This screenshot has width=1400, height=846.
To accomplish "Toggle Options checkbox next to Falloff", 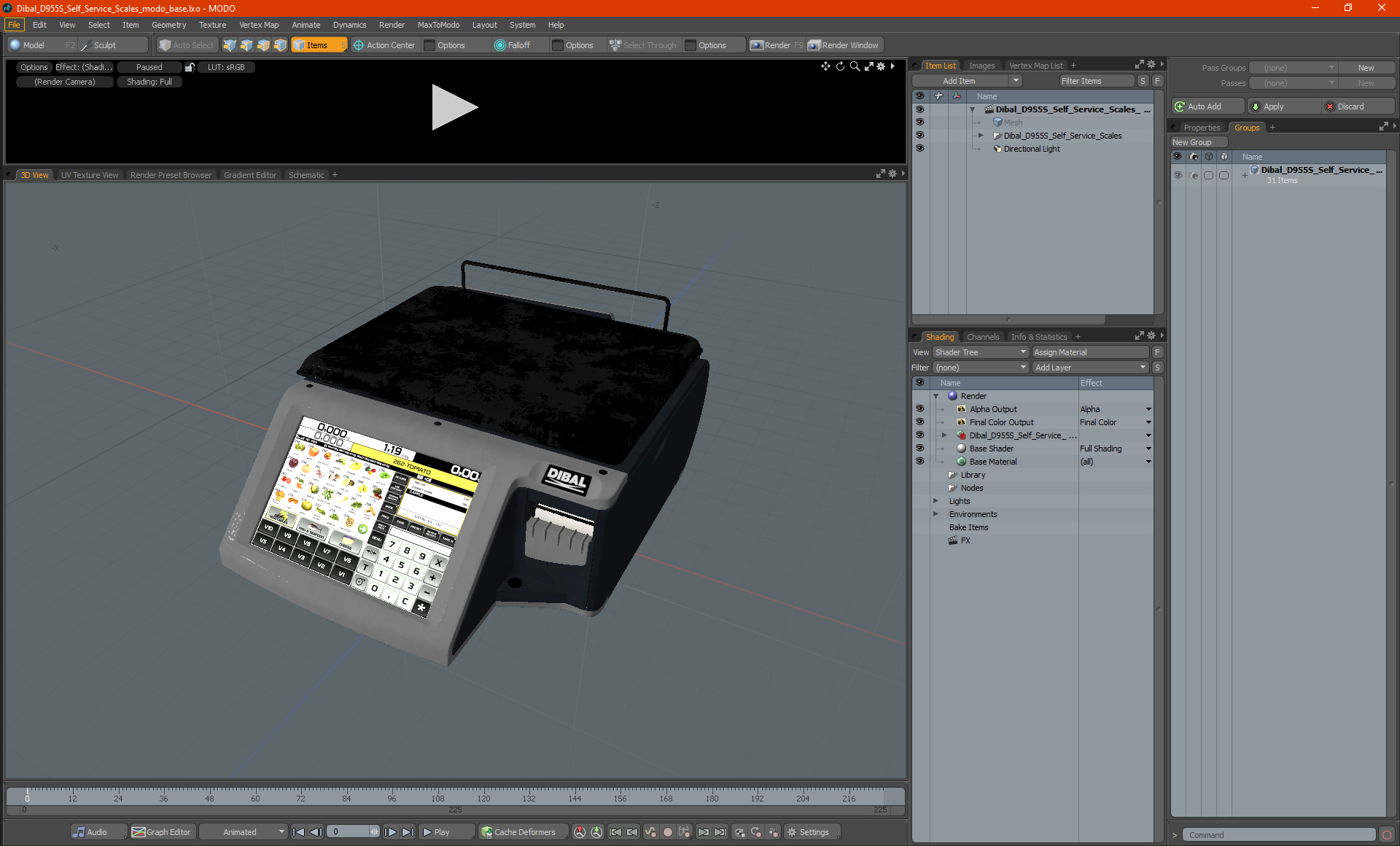I will (x=558, y=45).
